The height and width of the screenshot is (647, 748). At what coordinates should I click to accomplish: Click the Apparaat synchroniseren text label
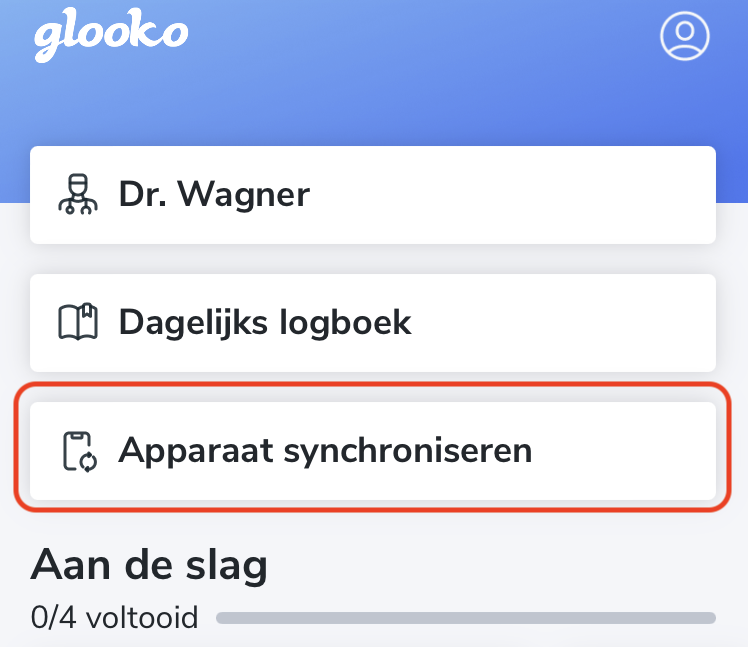point(325,452)
